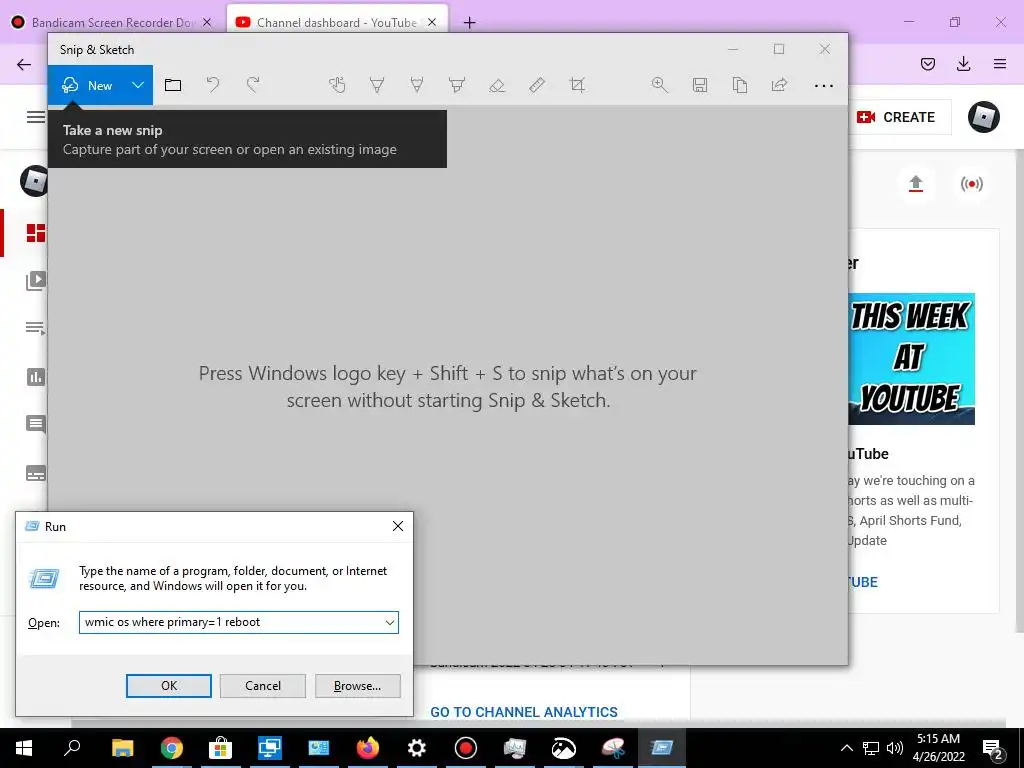The height and width of the screenshot is (768, 1024).
Task: Open File Explorer from taskbar
Action: pos(122,748)
